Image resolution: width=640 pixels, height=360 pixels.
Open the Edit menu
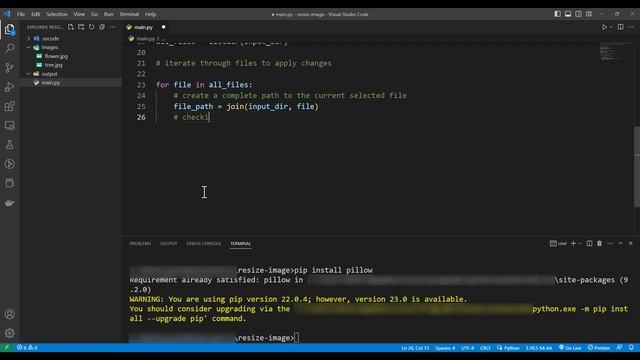tap(36, 14)
